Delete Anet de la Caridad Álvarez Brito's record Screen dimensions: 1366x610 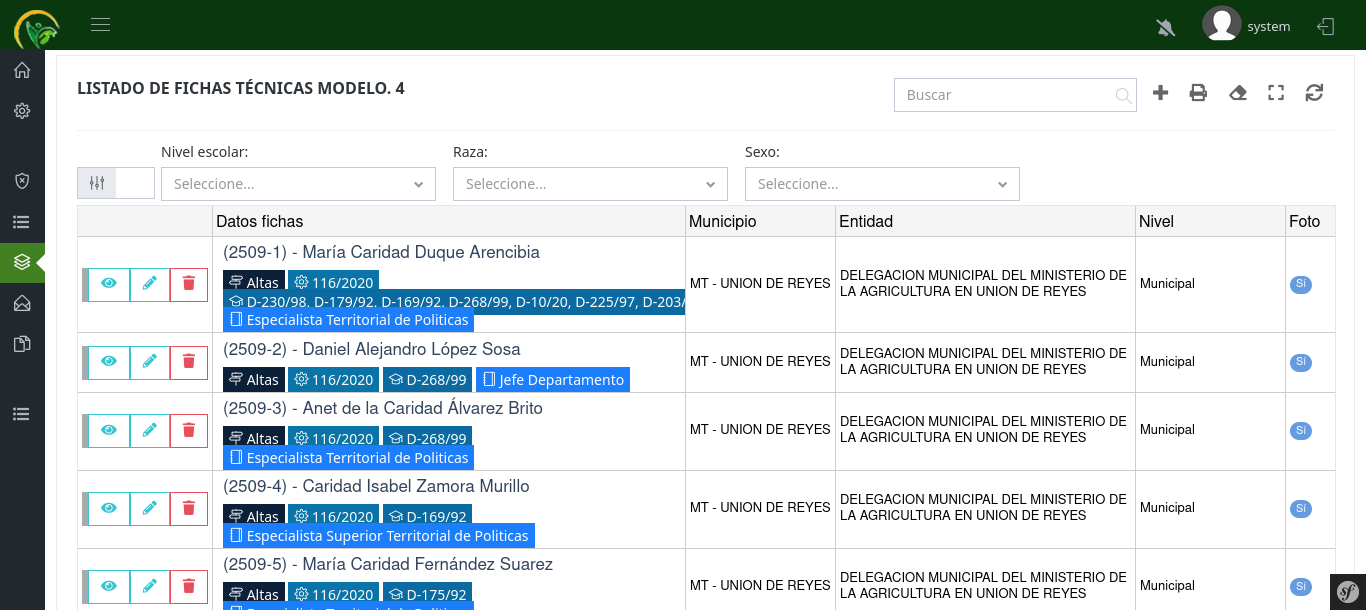click(189, 430)
